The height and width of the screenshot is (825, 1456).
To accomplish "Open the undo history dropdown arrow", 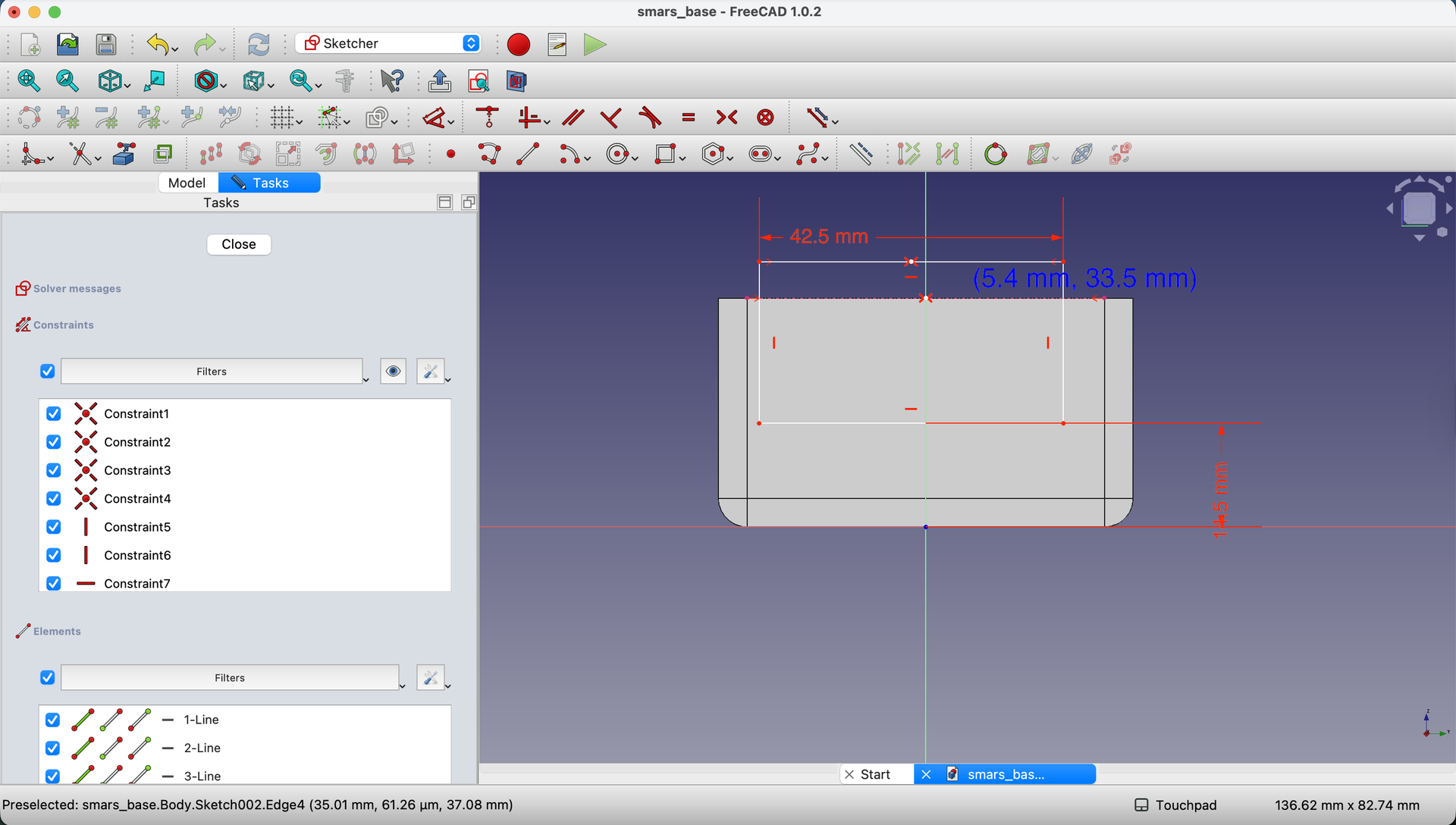I will pyautogui.click(x=175, y=49).
